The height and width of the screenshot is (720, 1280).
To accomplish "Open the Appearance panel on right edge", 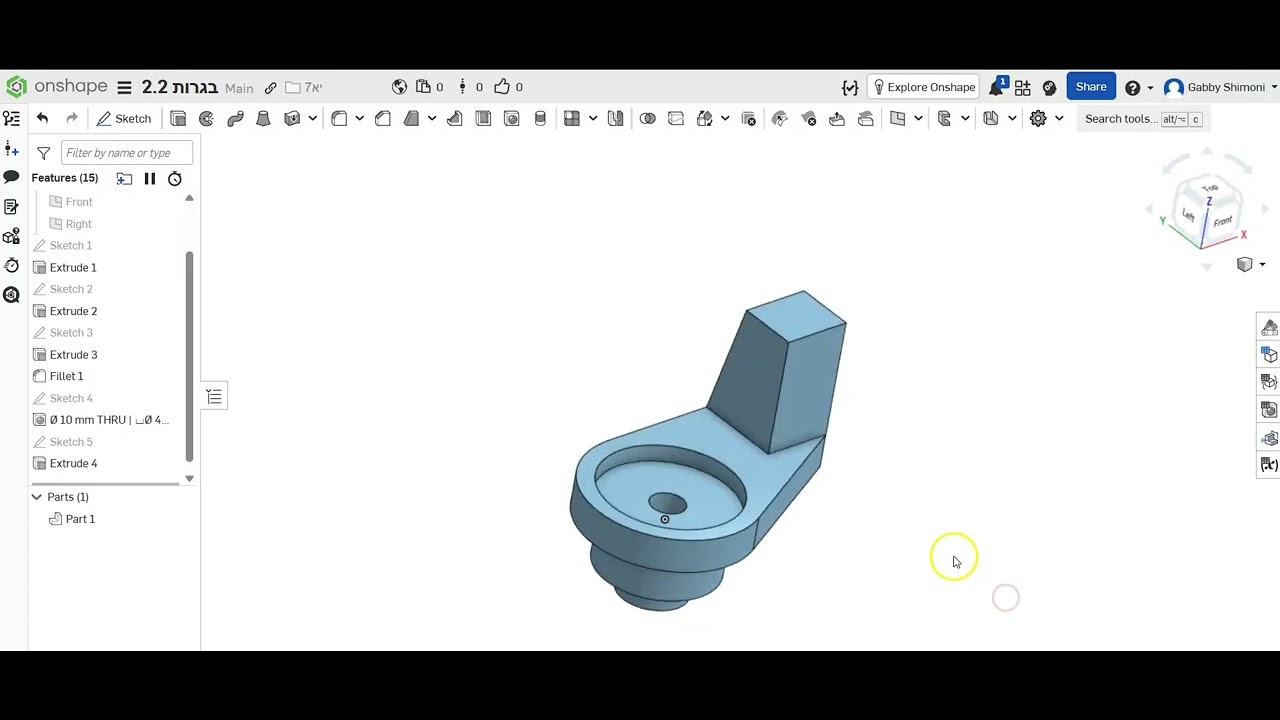I will click(1269, 328).
